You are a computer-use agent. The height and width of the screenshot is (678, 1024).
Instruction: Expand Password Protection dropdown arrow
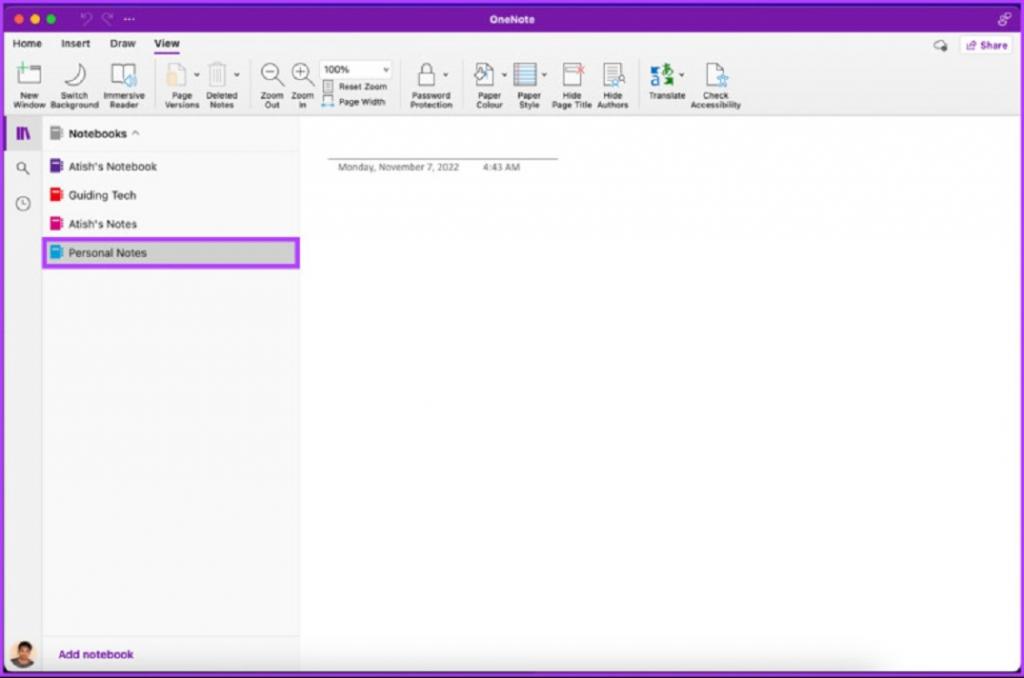[445, 75]
